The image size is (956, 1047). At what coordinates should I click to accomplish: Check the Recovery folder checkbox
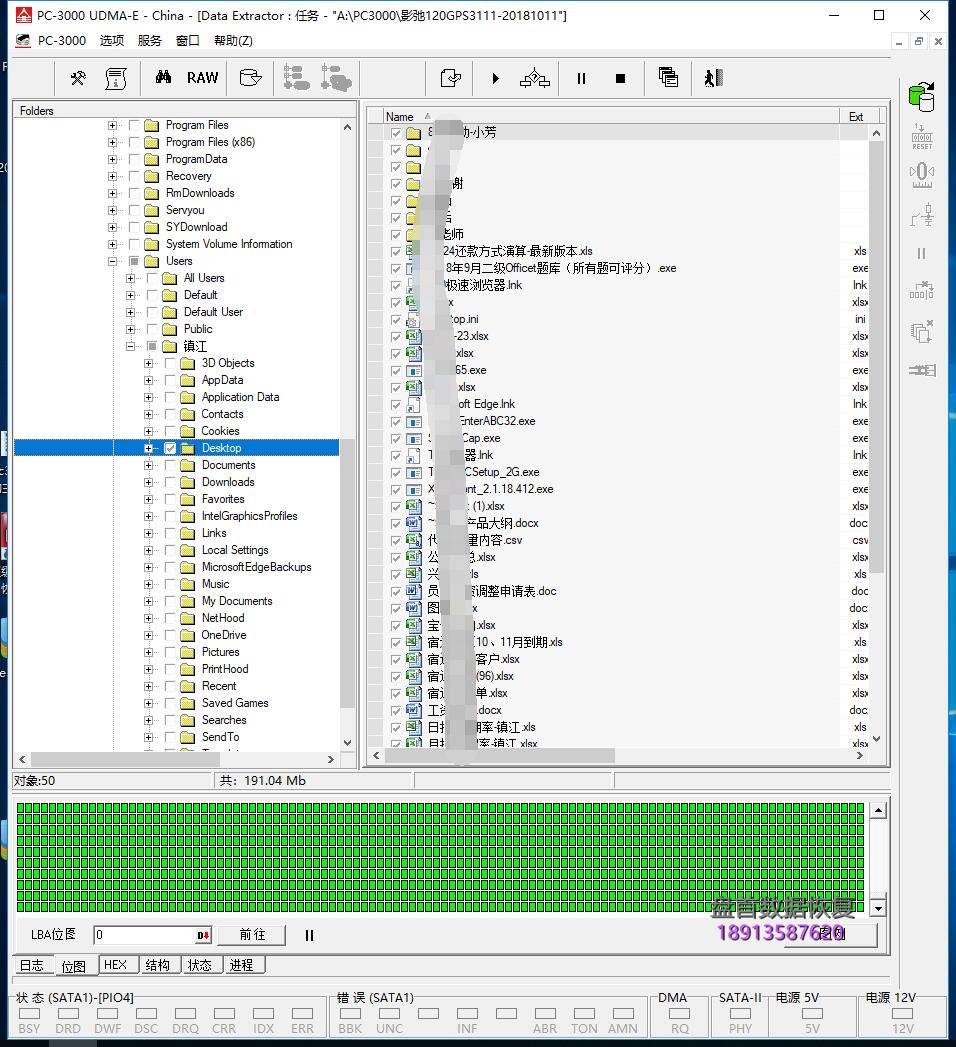click(x=134, y=176)
